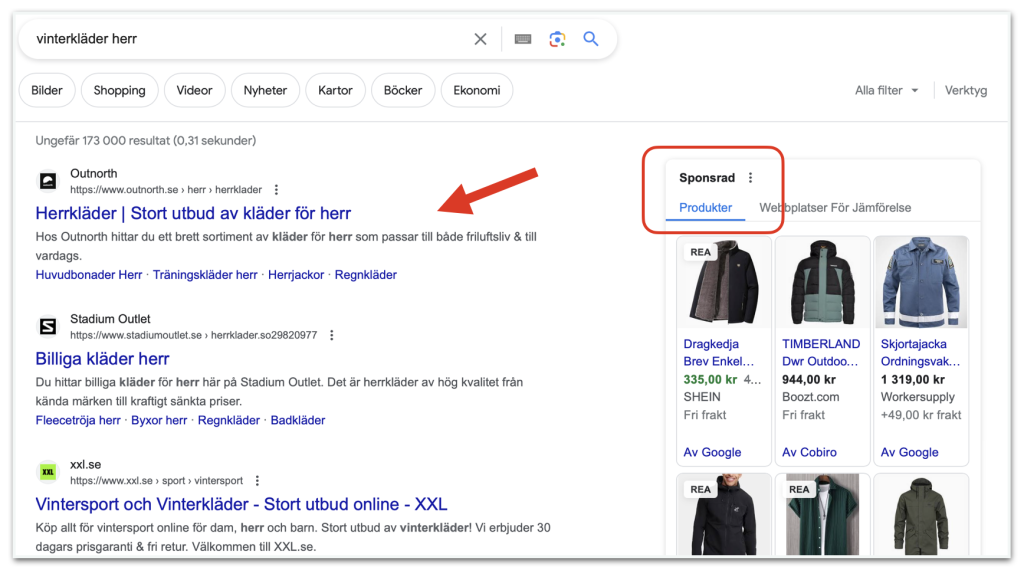Select the '1 319,00 kr' price
The height and width of the screenshot is (577, 1024).
click(912, 379)
